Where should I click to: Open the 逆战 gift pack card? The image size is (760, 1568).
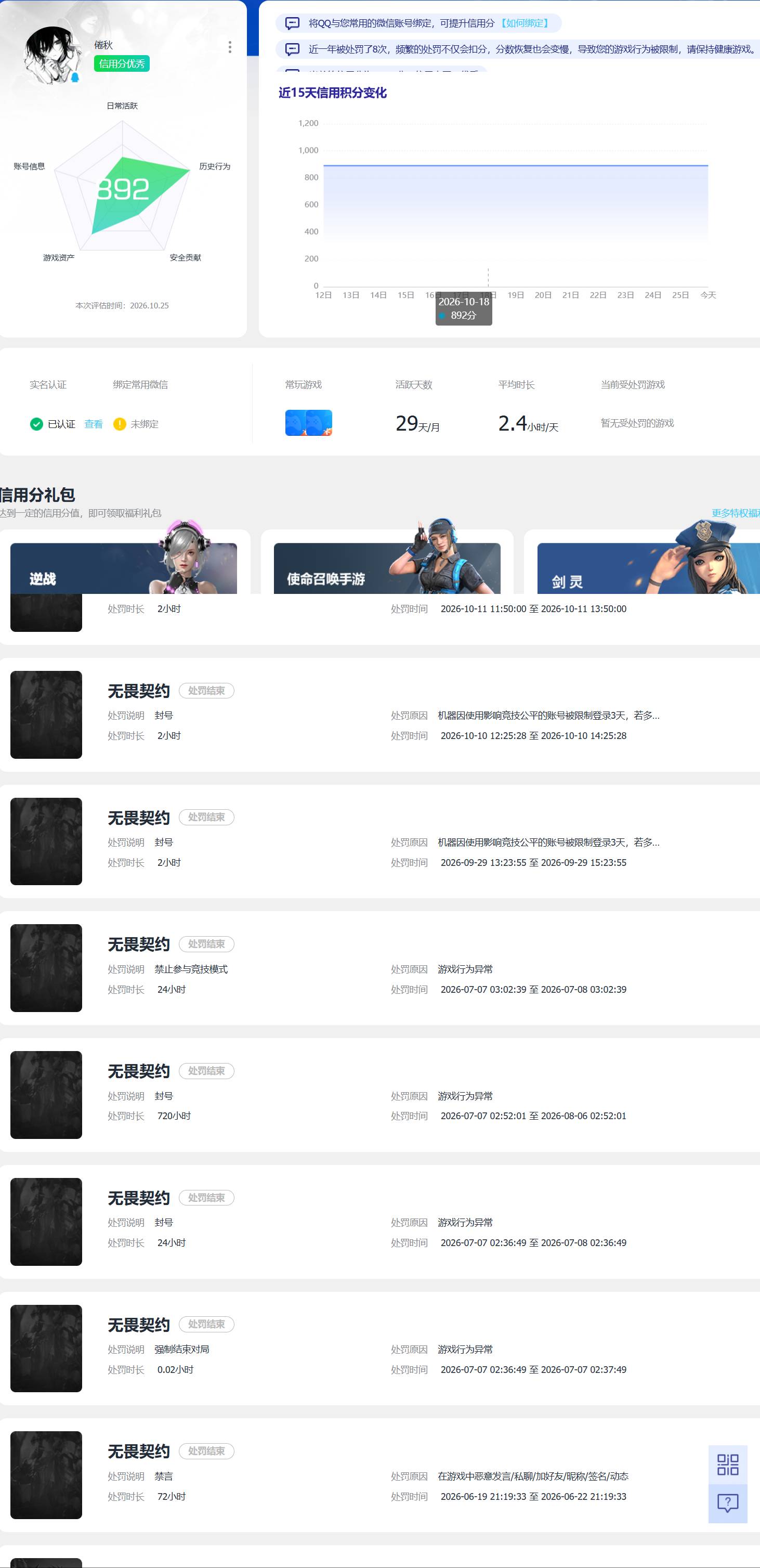click(124, 568)
